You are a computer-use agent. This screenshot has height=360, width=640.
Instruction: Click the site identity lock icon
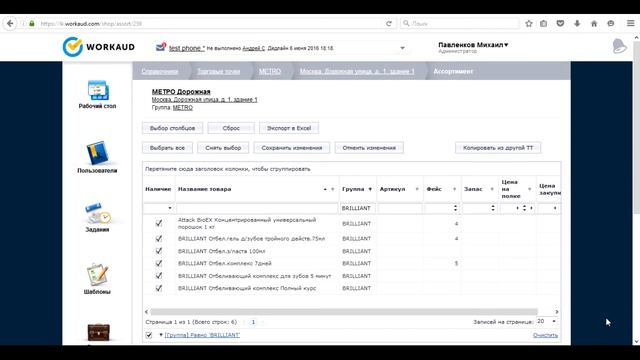(32, 24)
